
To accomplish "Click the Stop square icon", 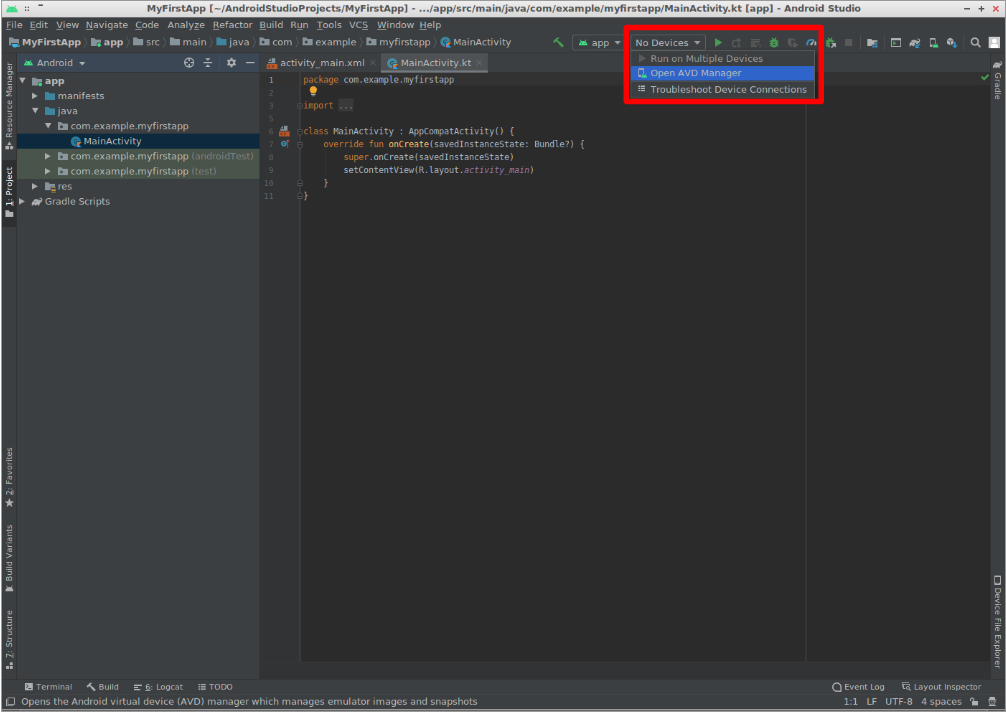I will 848,42.
